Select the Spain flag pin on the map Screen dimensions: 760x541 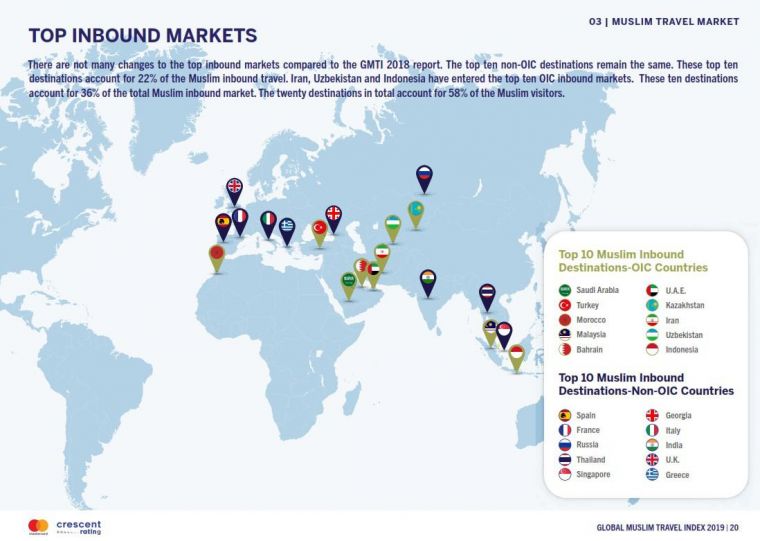(223, 225)
